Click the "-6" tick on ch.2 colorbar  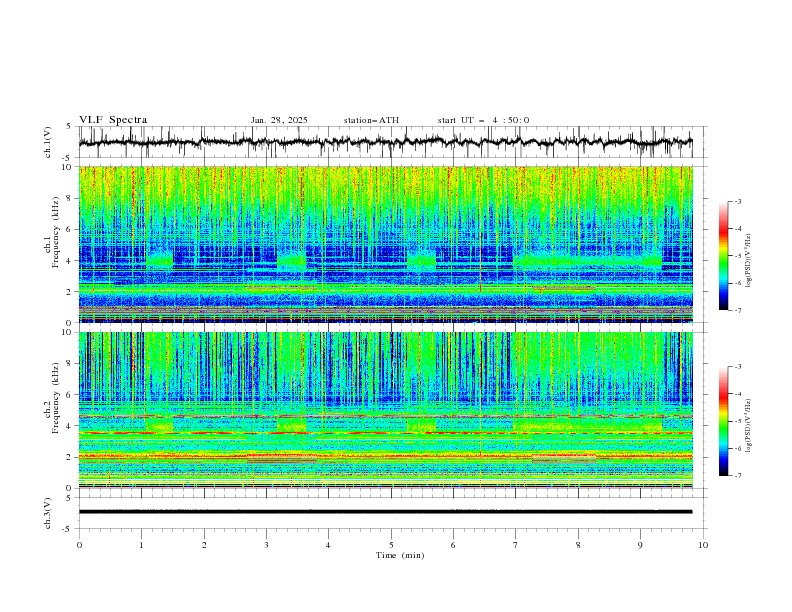pyautogui.click(x=737, y=448)
